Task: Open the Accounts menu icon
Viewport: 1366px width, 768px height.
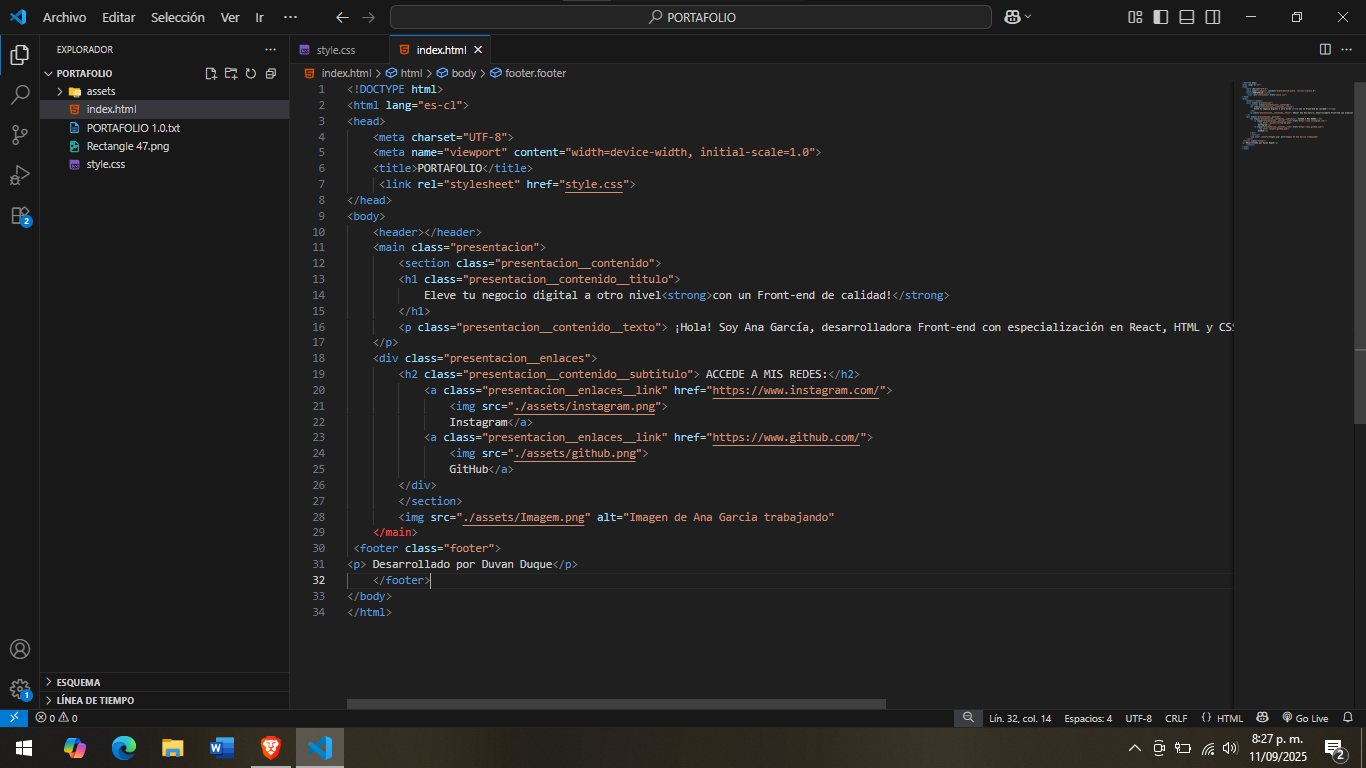Action: tap(20, 649)
